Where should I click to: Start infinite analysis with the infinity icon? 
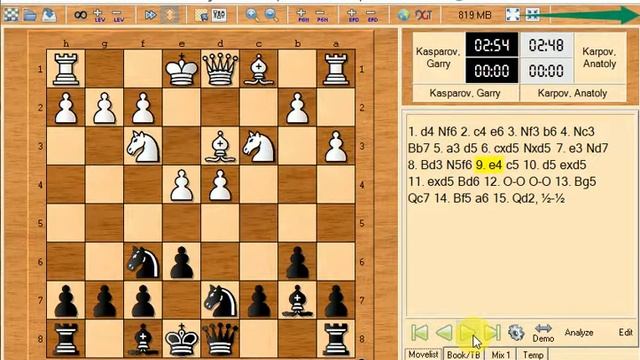pyautogui.click(x=80, y=16)
